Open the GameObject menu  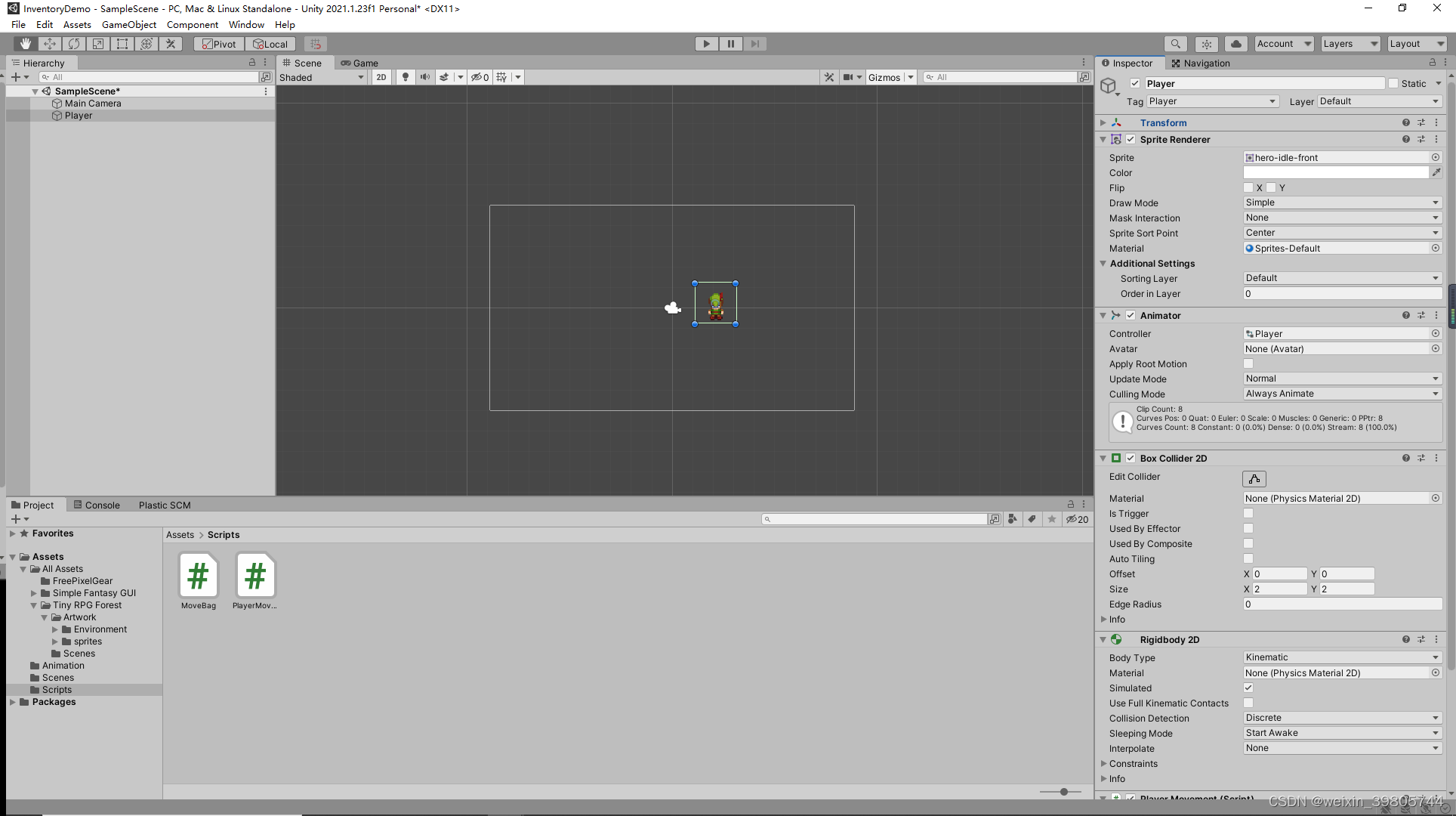click(x=129, y=24)
